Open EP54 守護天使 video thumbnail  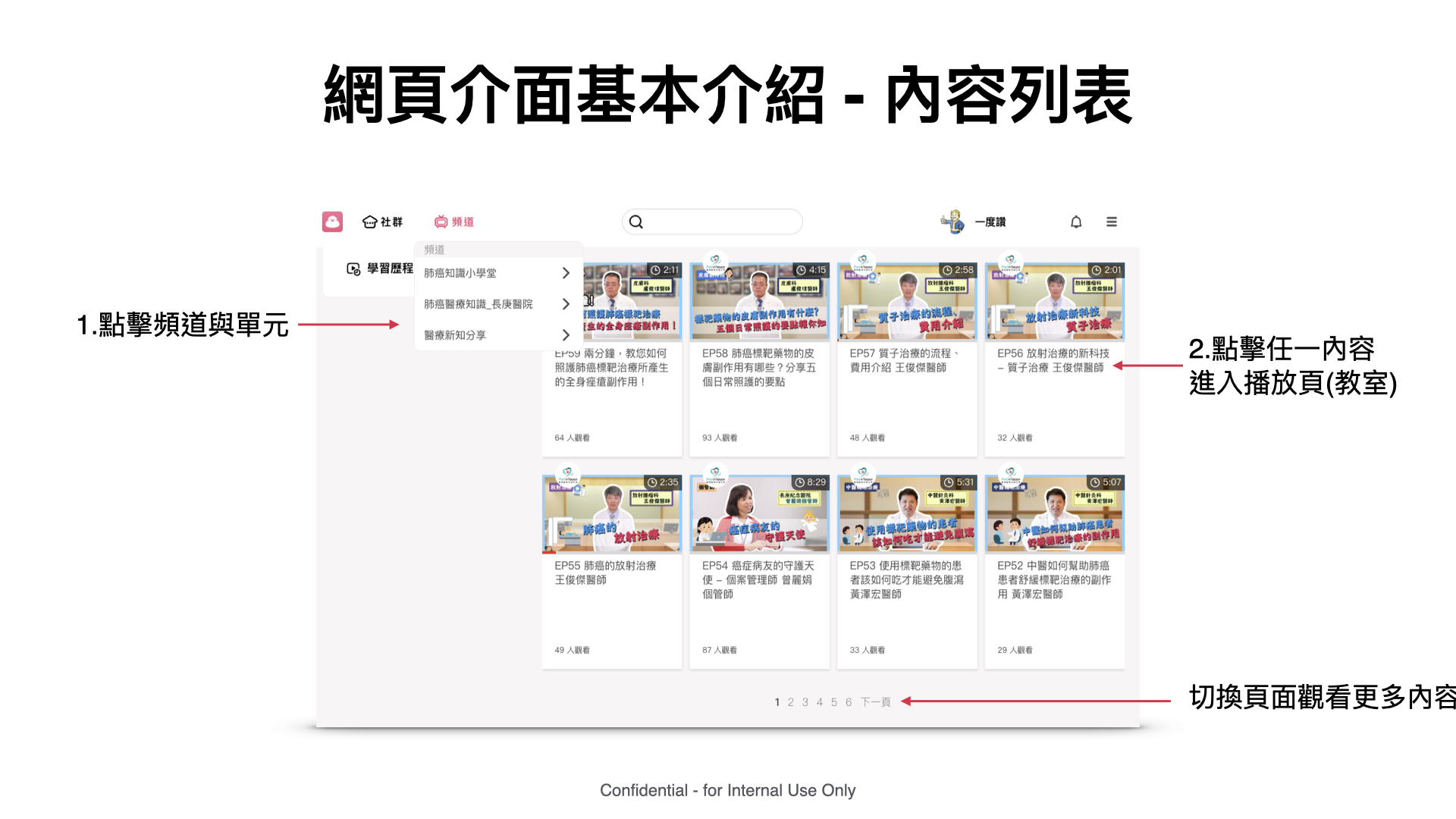pyautogui.click(x=760, y=515)
